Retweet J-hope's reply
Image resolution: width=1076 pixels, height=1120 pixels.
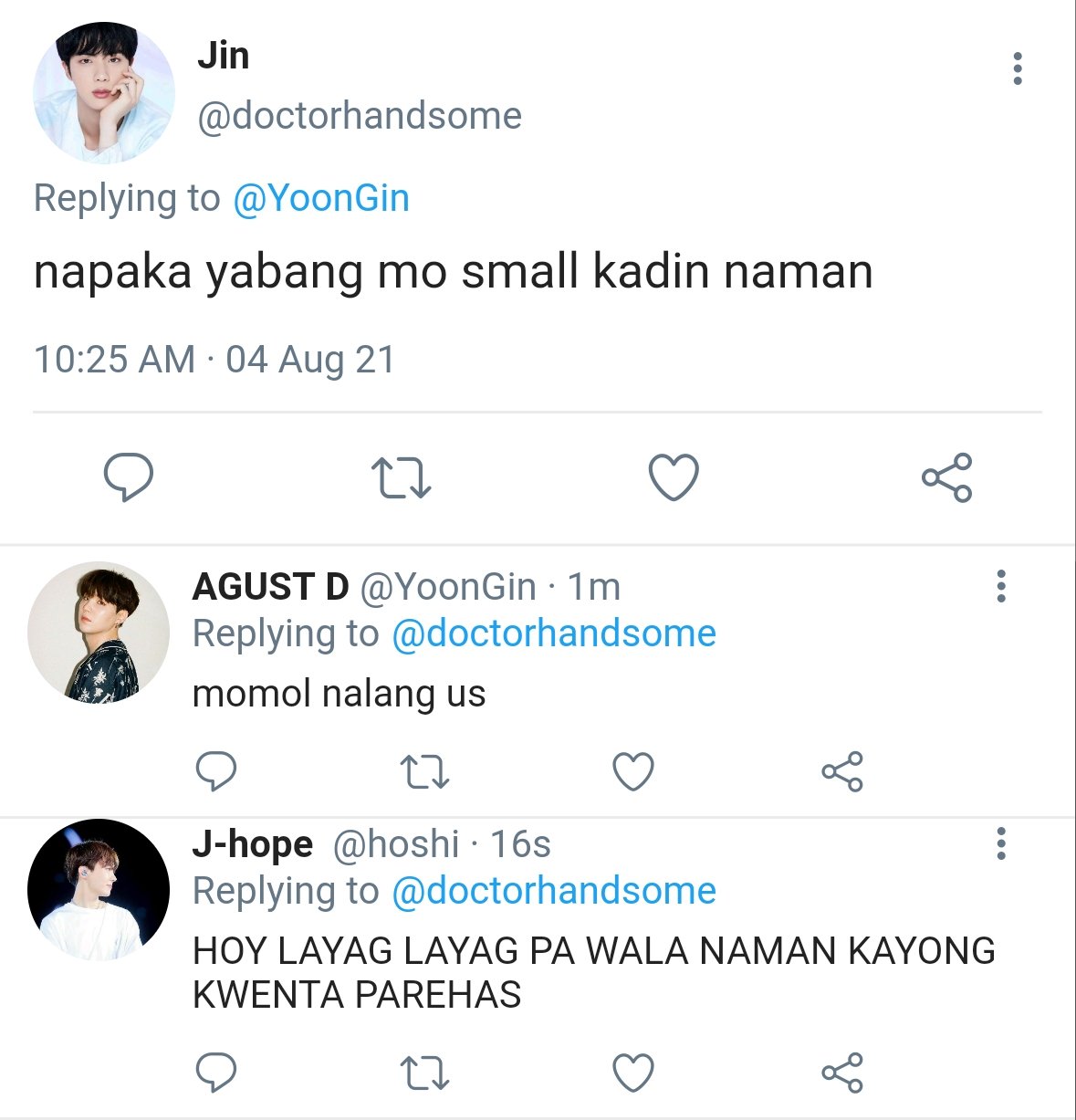tap(425, 1073)
